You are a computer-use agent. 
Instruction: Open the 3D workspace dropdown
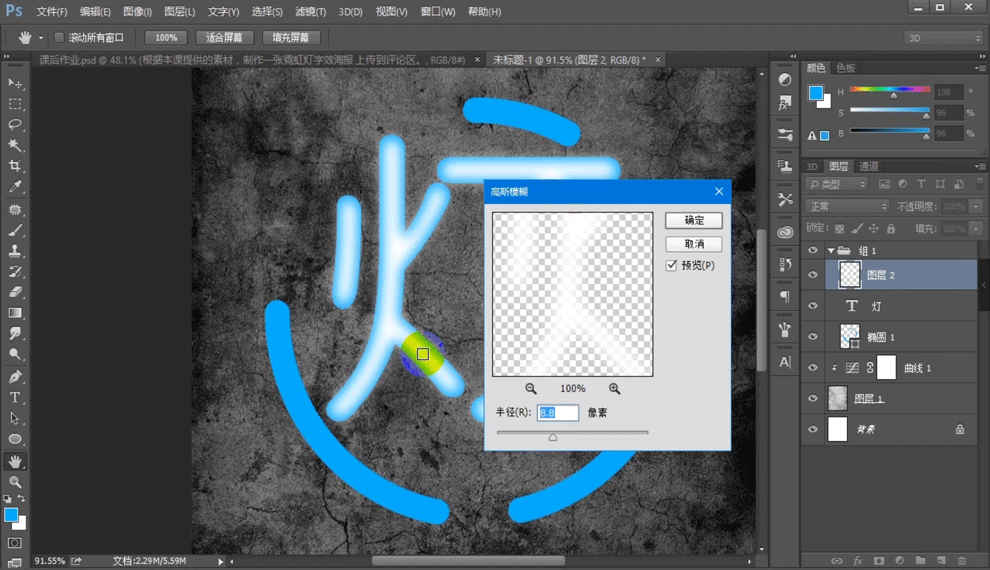944,39
